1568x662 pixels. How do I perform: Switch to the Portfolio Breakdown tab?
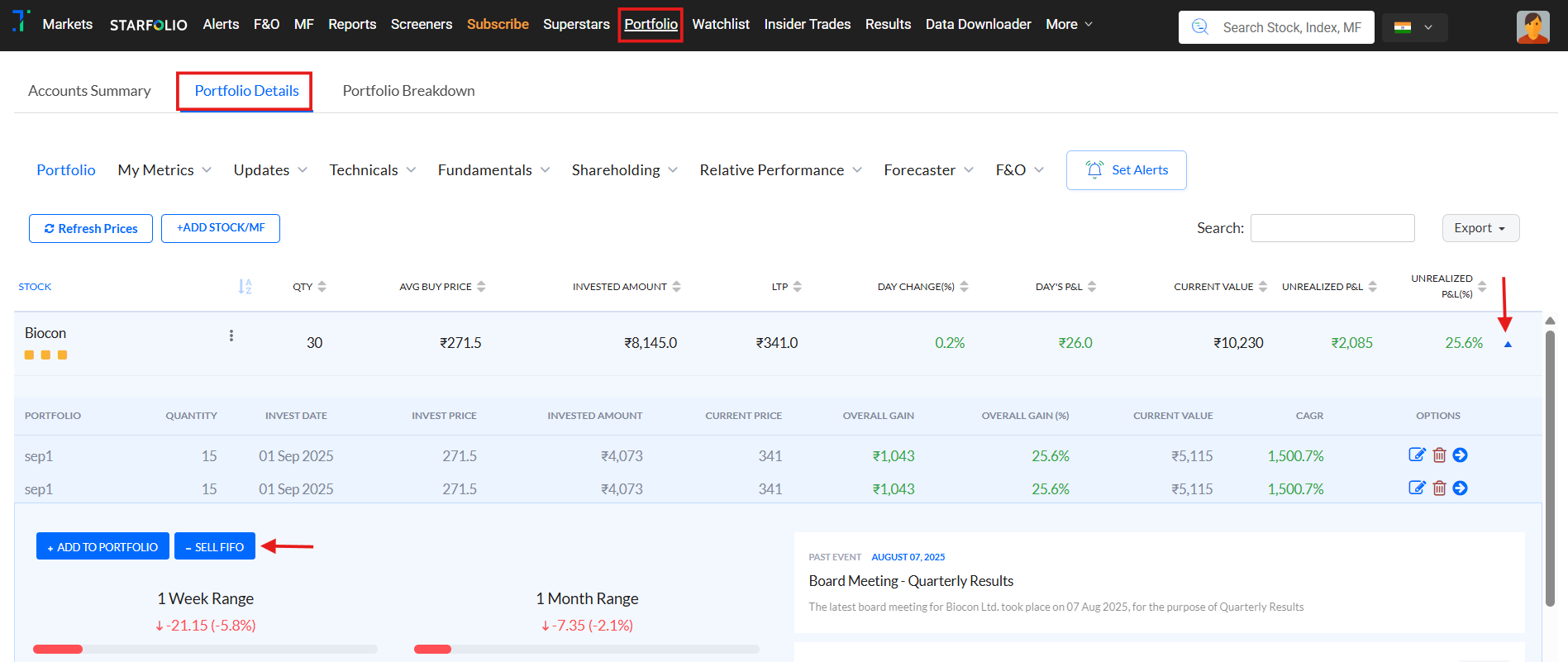click(408, 91)
